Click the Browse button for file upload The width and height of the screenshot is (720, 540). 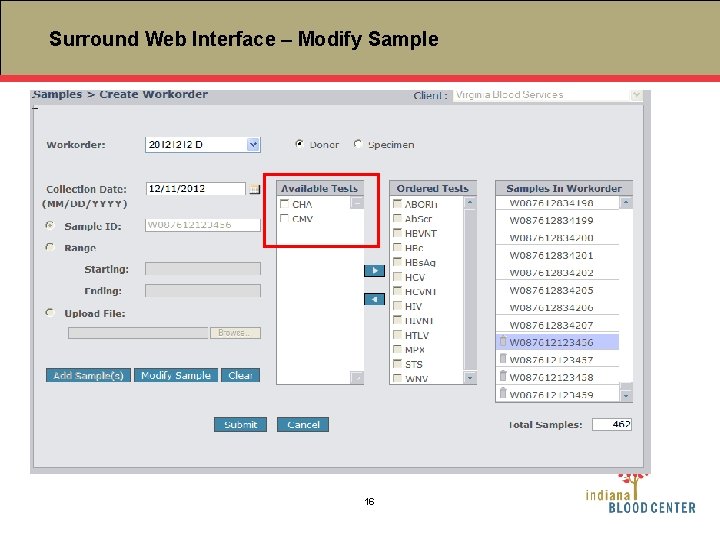235,332
